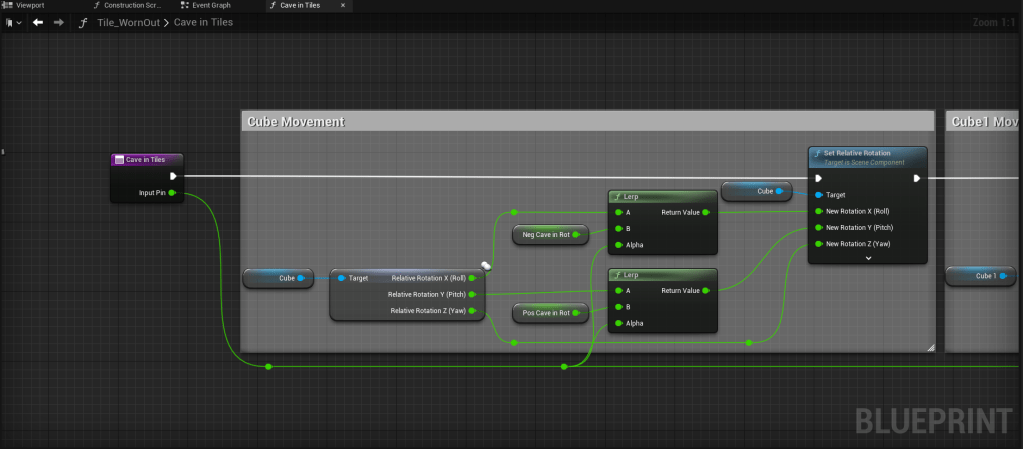
Task: Switch to the Viewport tab
Action: pos(30,5)
